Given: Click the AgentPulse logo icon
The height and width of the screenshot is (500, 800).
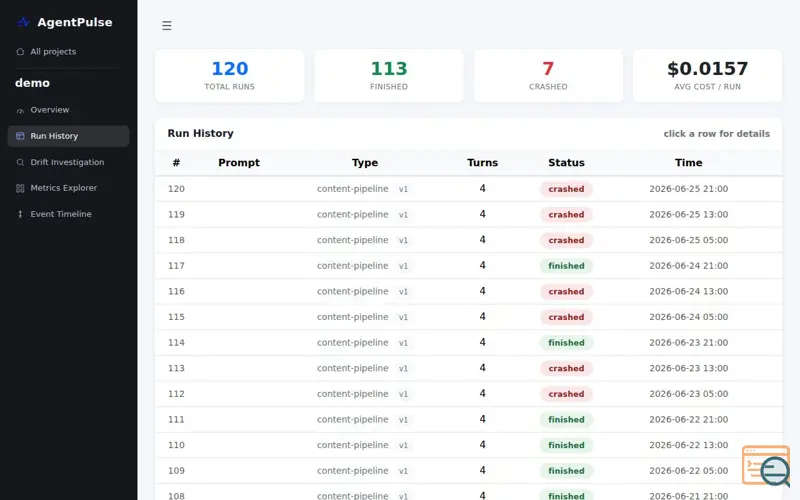Looking at the screenshot, I should (x=23, y=22).
